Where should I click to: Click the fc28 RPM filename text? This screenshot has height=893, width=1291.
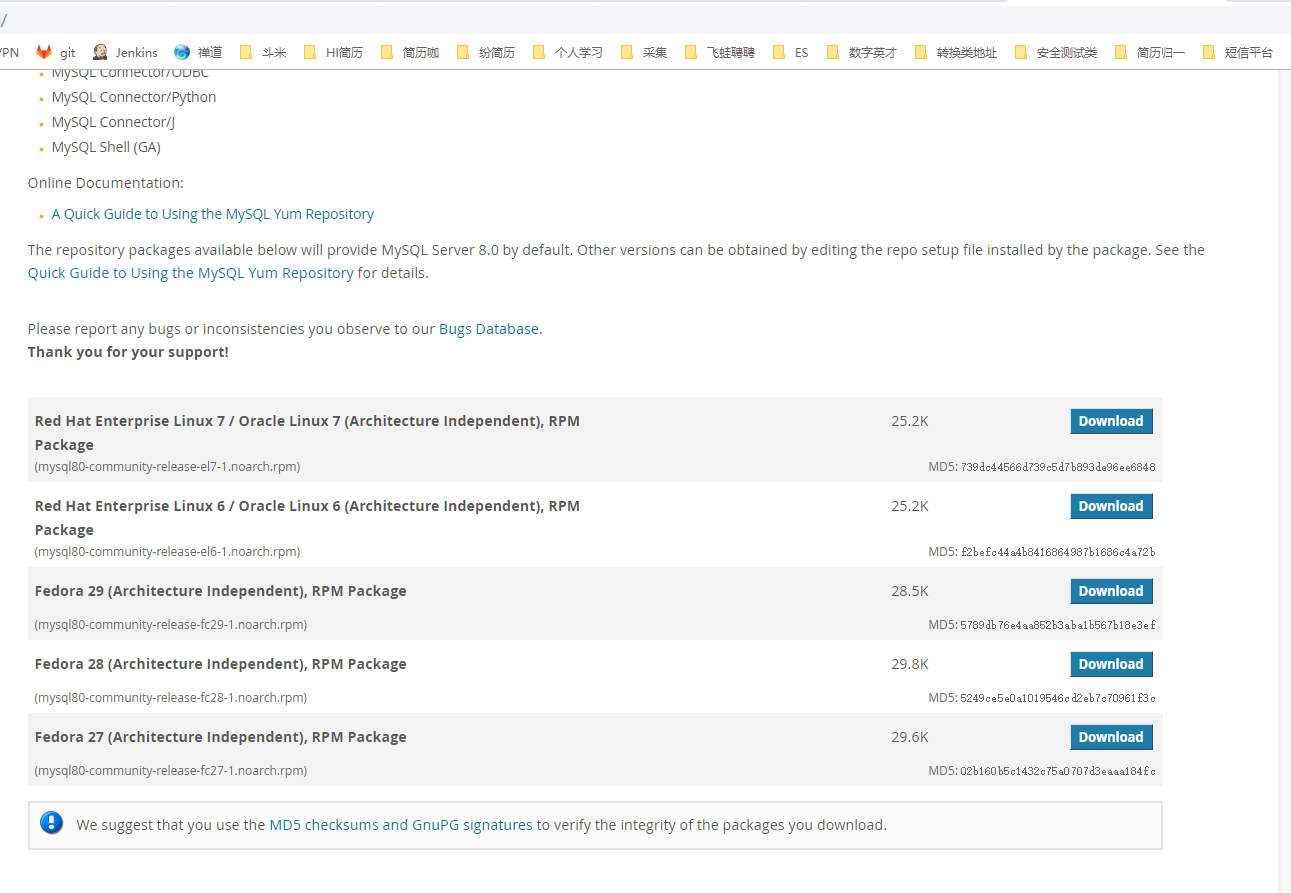click(171, 698)
